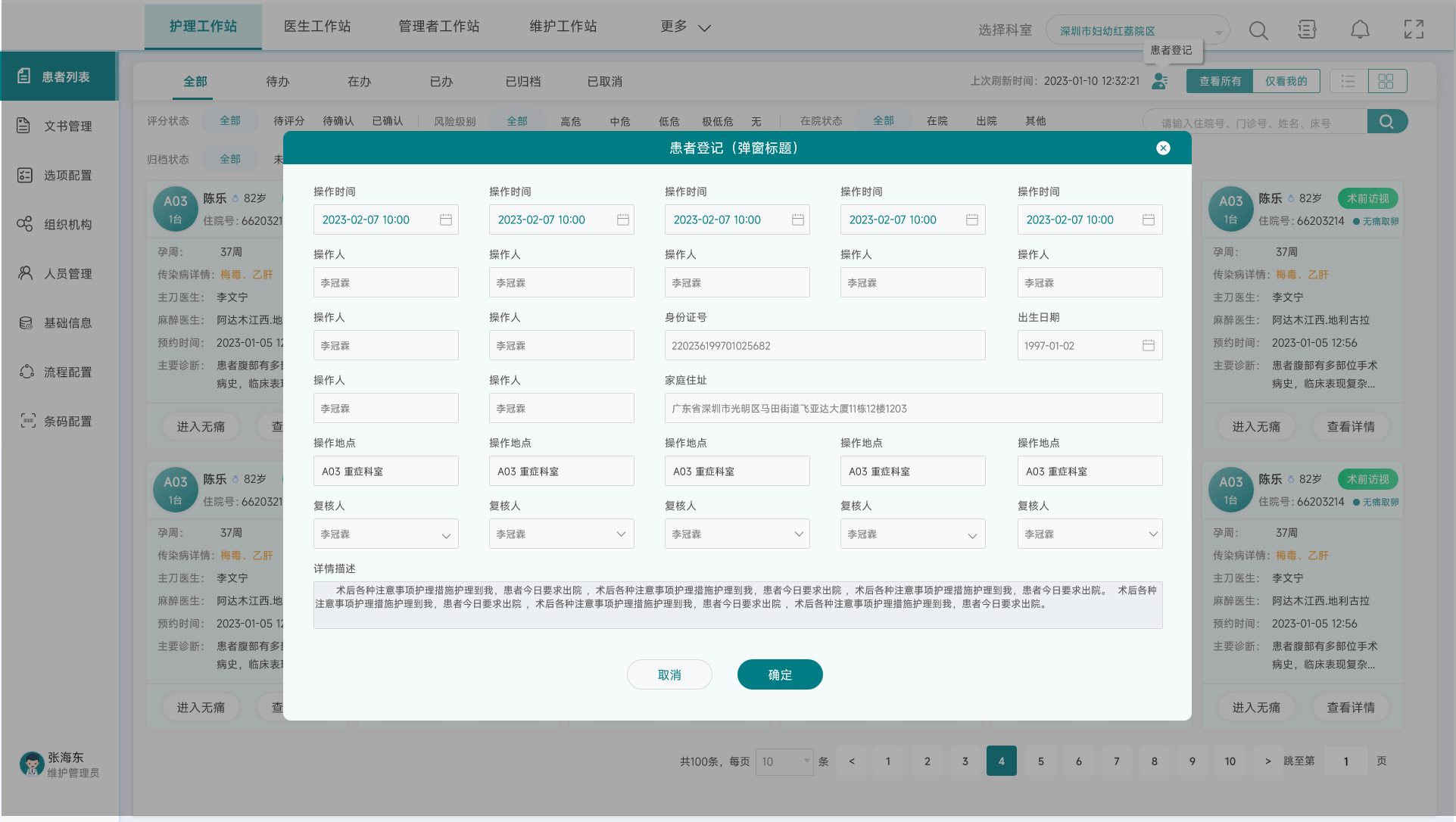
Task: Click the 身份证号 input field
Action: pyautogui.click(x=825, y=345)
